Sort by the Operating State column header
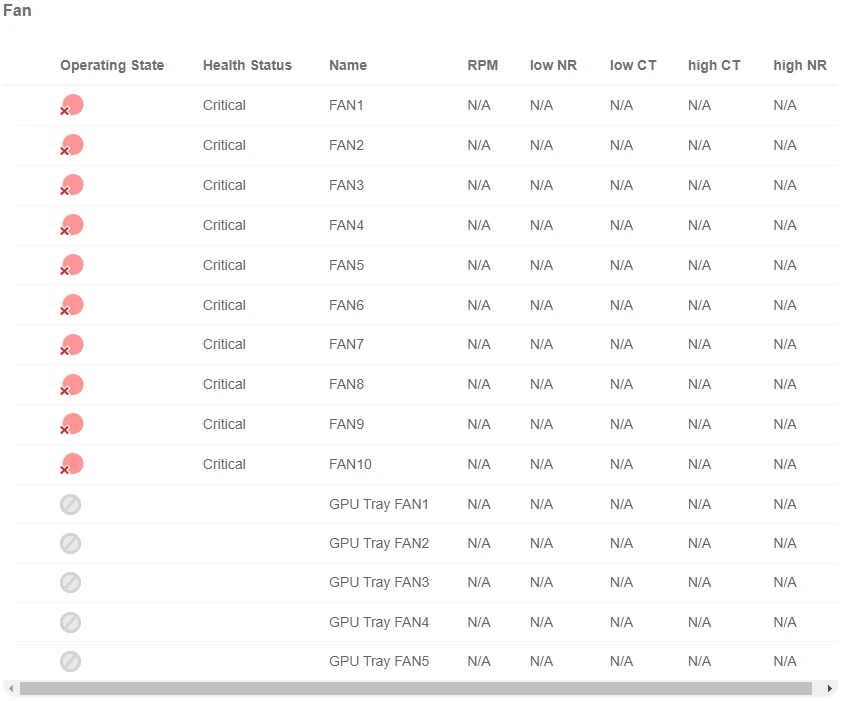 112,65
